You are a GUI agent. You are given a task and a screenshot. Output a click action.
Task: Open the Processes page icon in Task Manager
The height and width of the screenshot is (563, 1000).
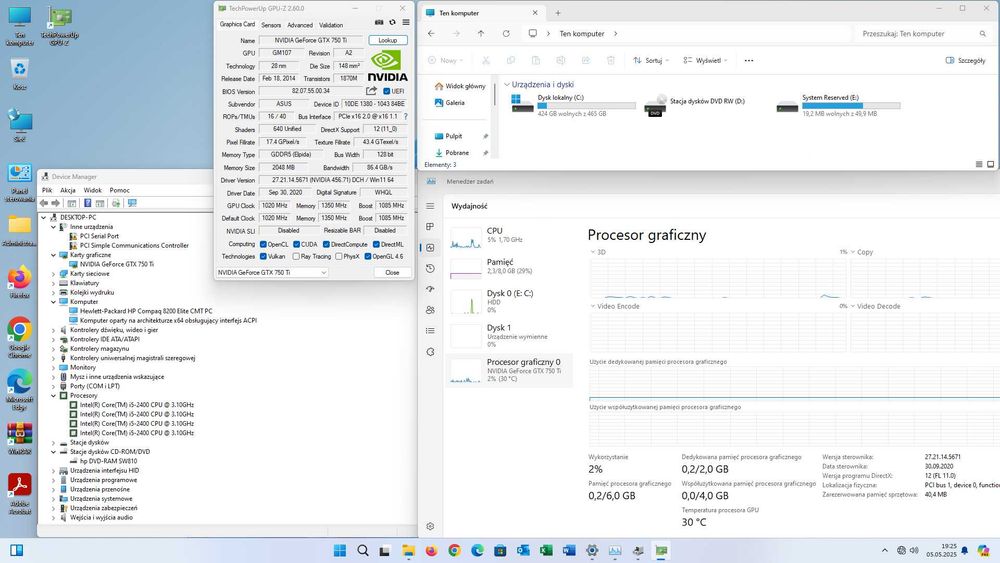(430, 226)
